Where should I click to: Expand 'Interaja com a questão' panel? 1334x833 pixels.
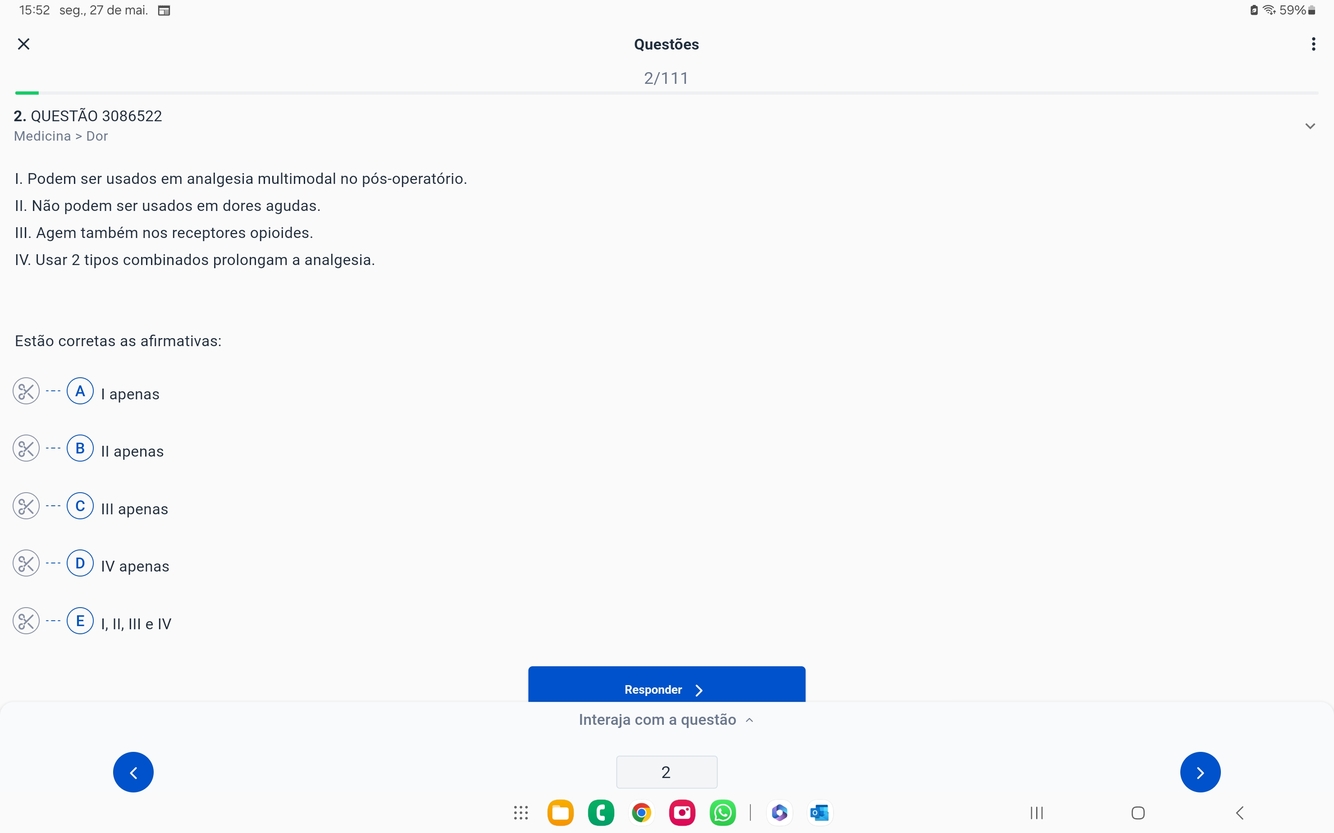666,720
